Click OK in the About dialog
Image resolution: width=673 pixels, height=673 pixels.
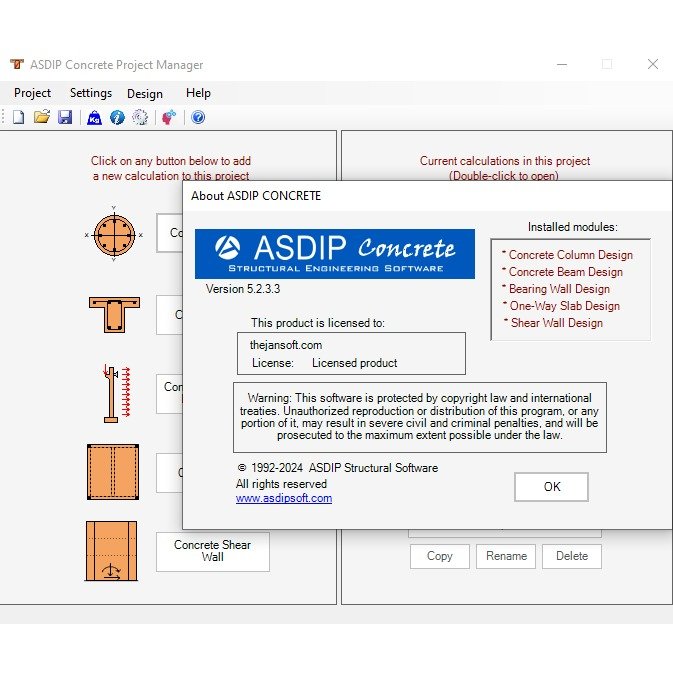pyautogui.click(x=551, y=487)
